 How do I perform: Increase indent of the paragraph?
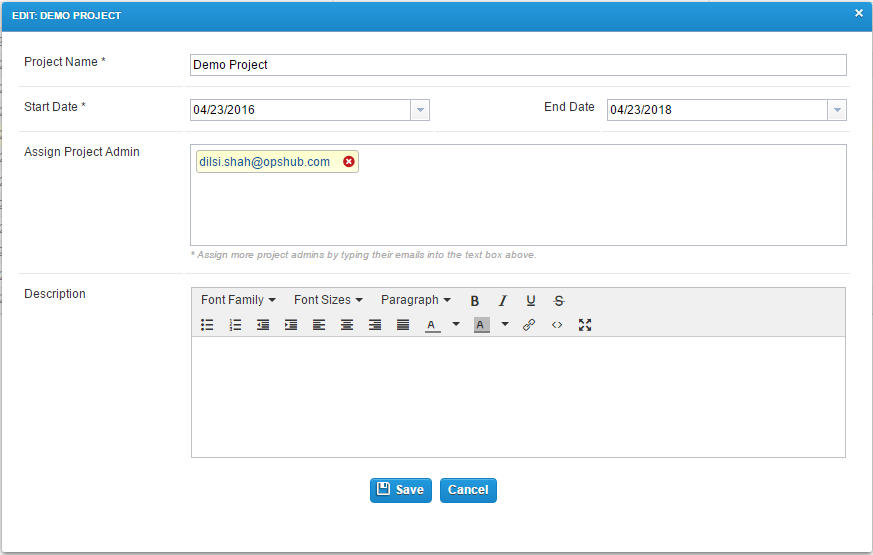click(x=291, y=325)
